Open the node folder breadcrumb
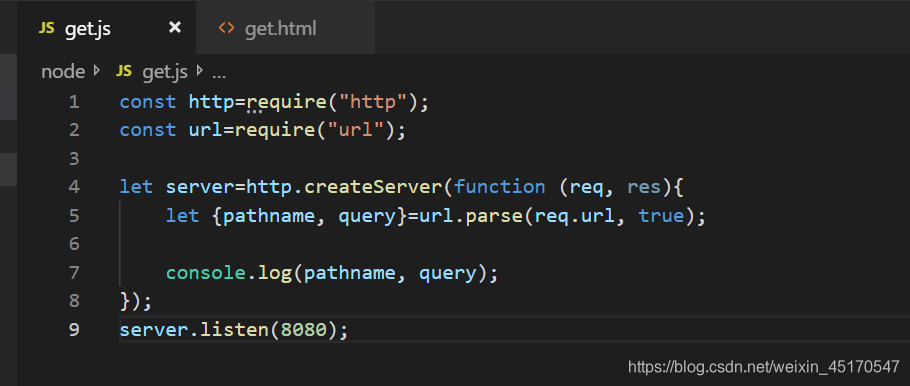 point(63,72)
